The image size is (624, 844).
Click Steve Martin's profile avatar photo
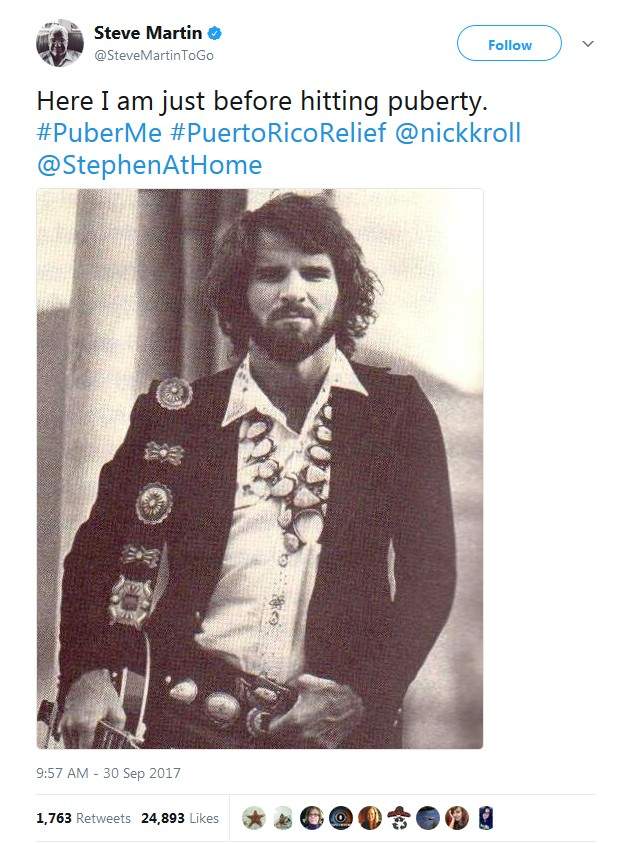coord(60,43)
